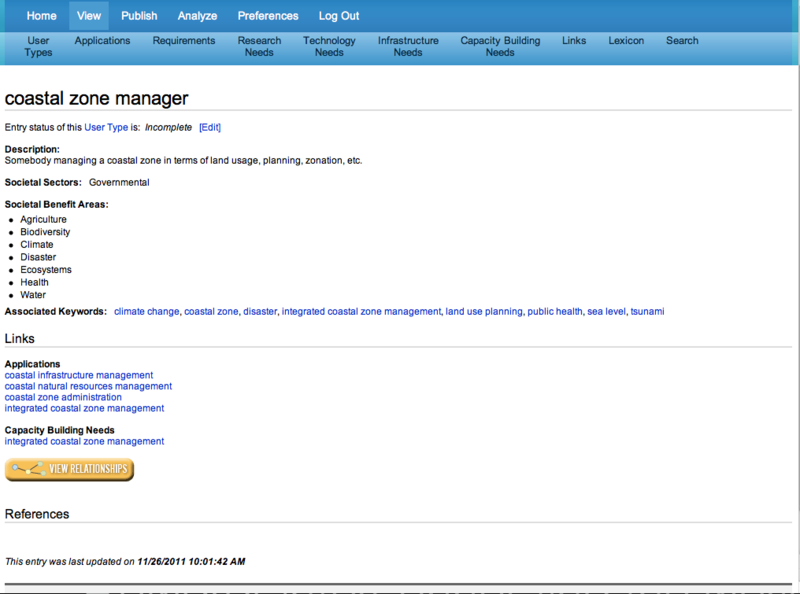The height and width of the screenshot is (594, 800).
Task: Follow the tsunami keyword link
Action: coord(647,312)
